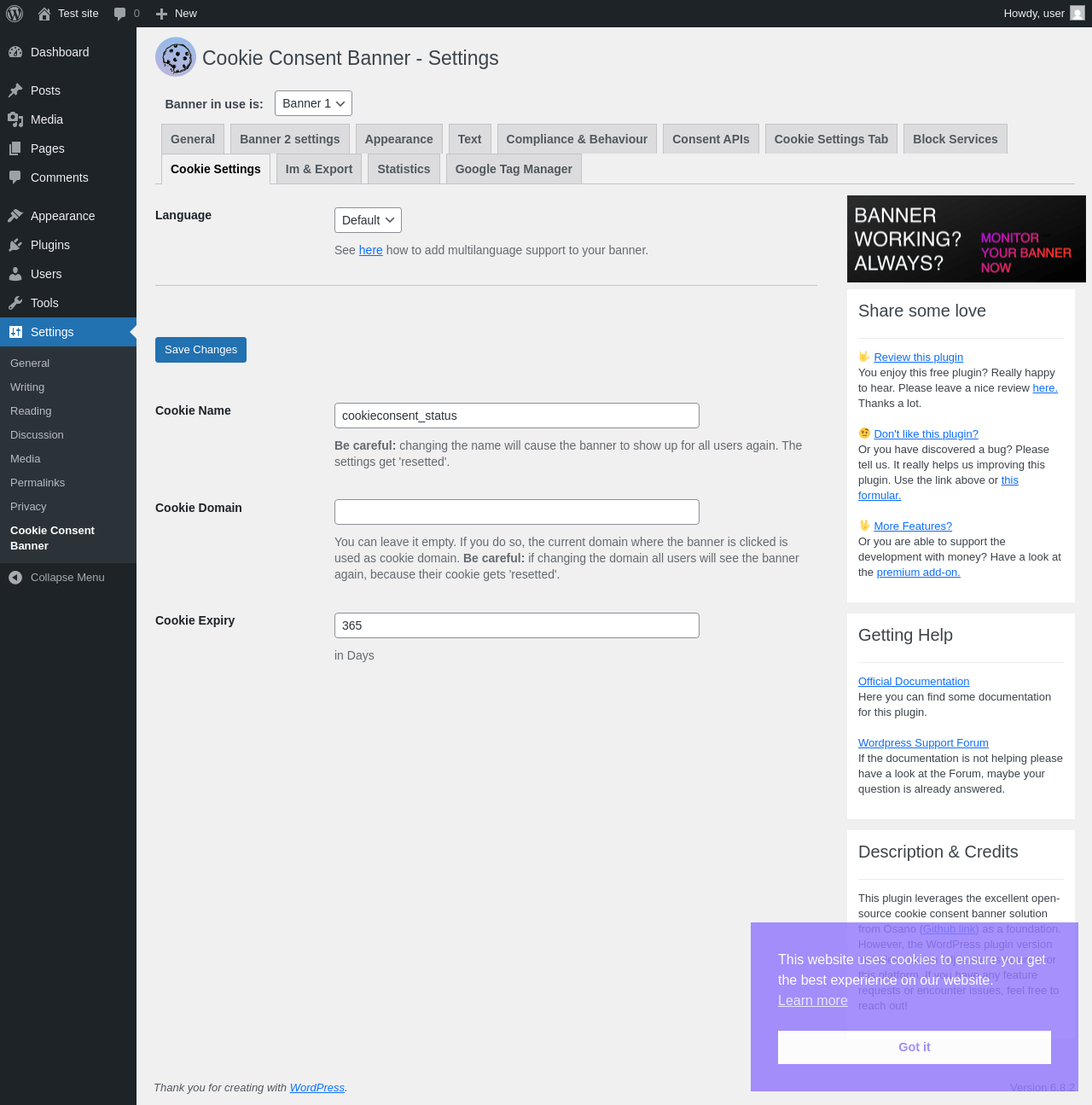Open the Block Services tab
Screen dimensions: 1092x1105
point(955,139)
